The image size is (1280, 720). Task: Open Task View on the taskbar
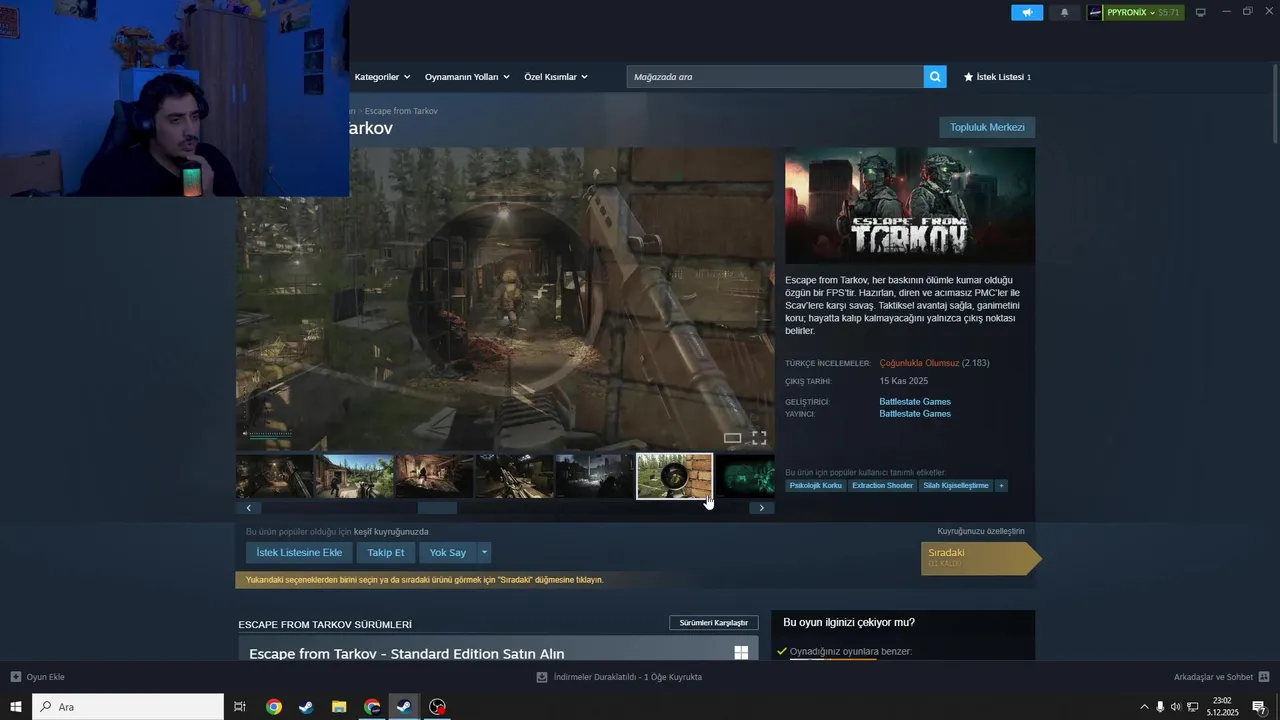pos(240,707)
